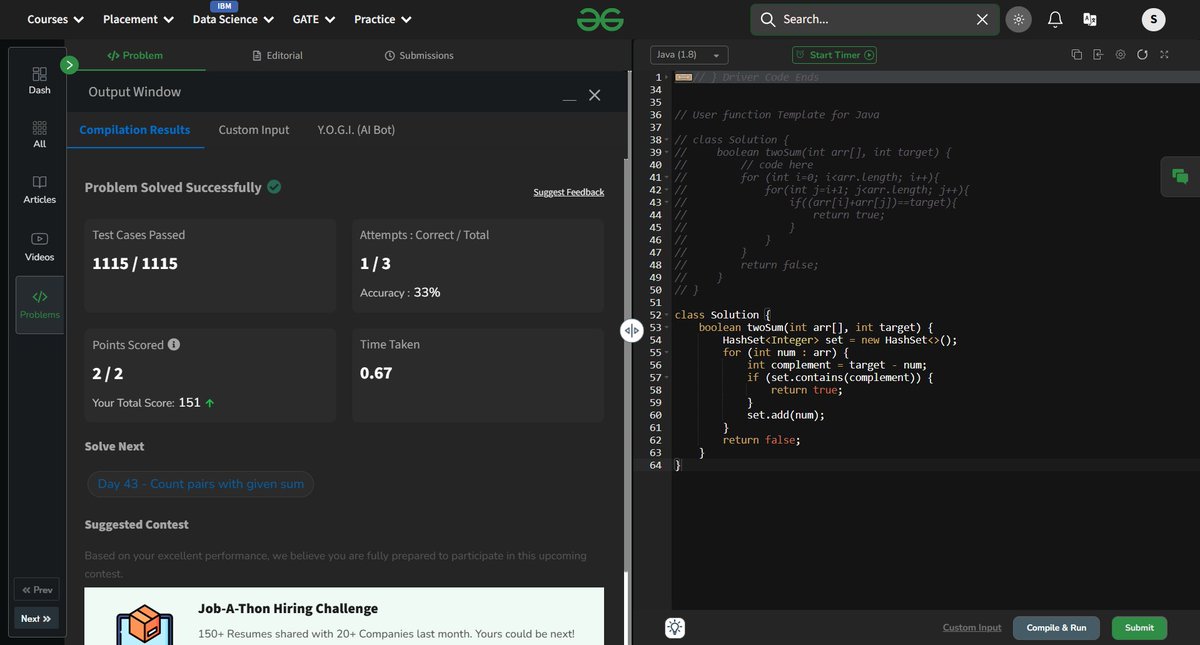The height and width of the screenshot is (645, 1200).
Task: Toggle the theme icon below the editor
Action: [675, 627]
